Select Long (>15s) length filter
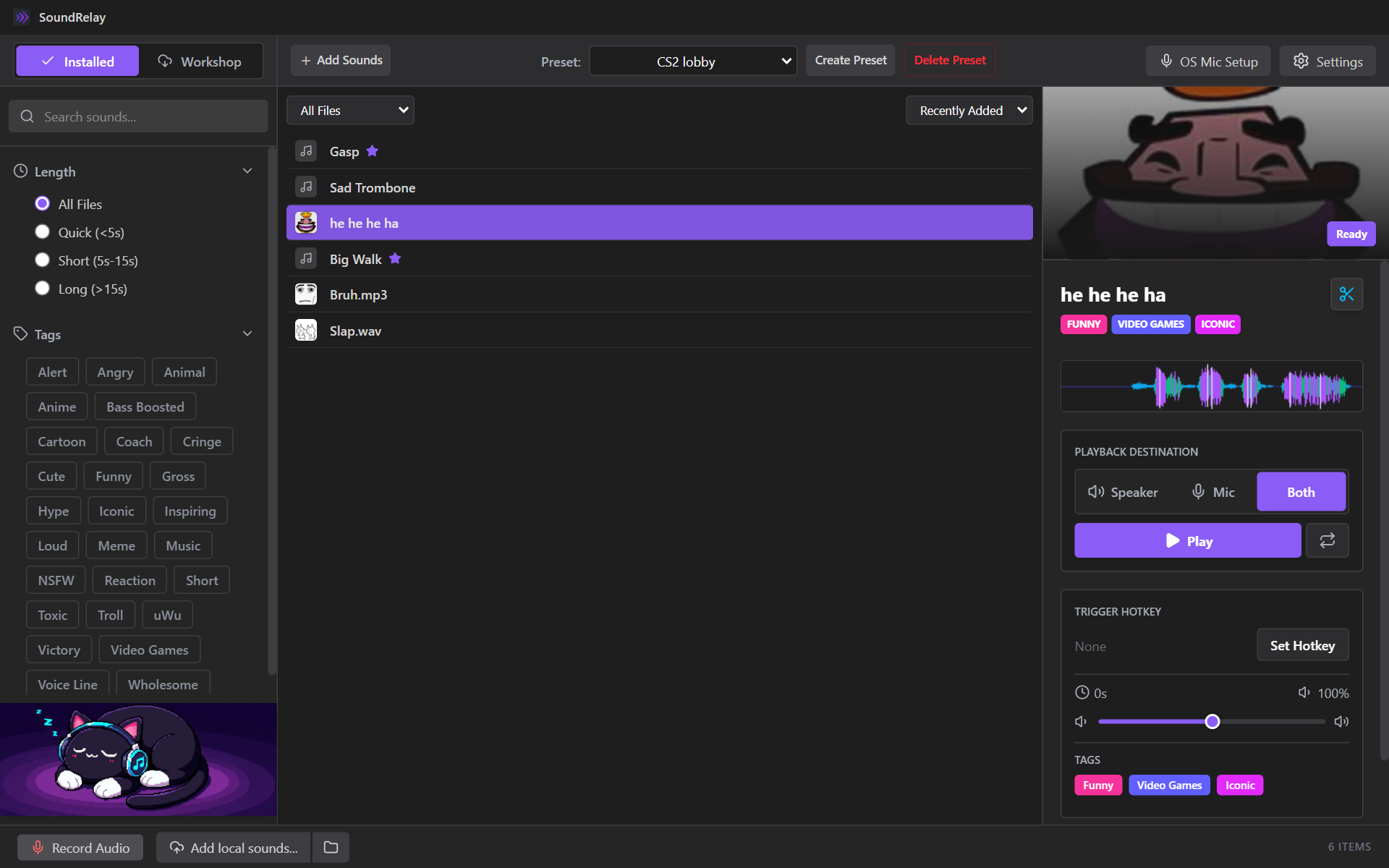The image size is (1389, 868). [x=43, y=288]
